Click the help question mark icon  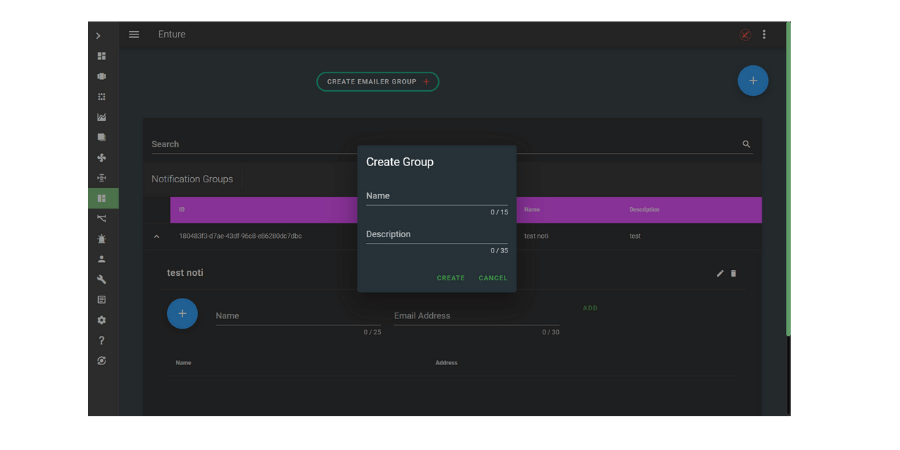[102, 341]
